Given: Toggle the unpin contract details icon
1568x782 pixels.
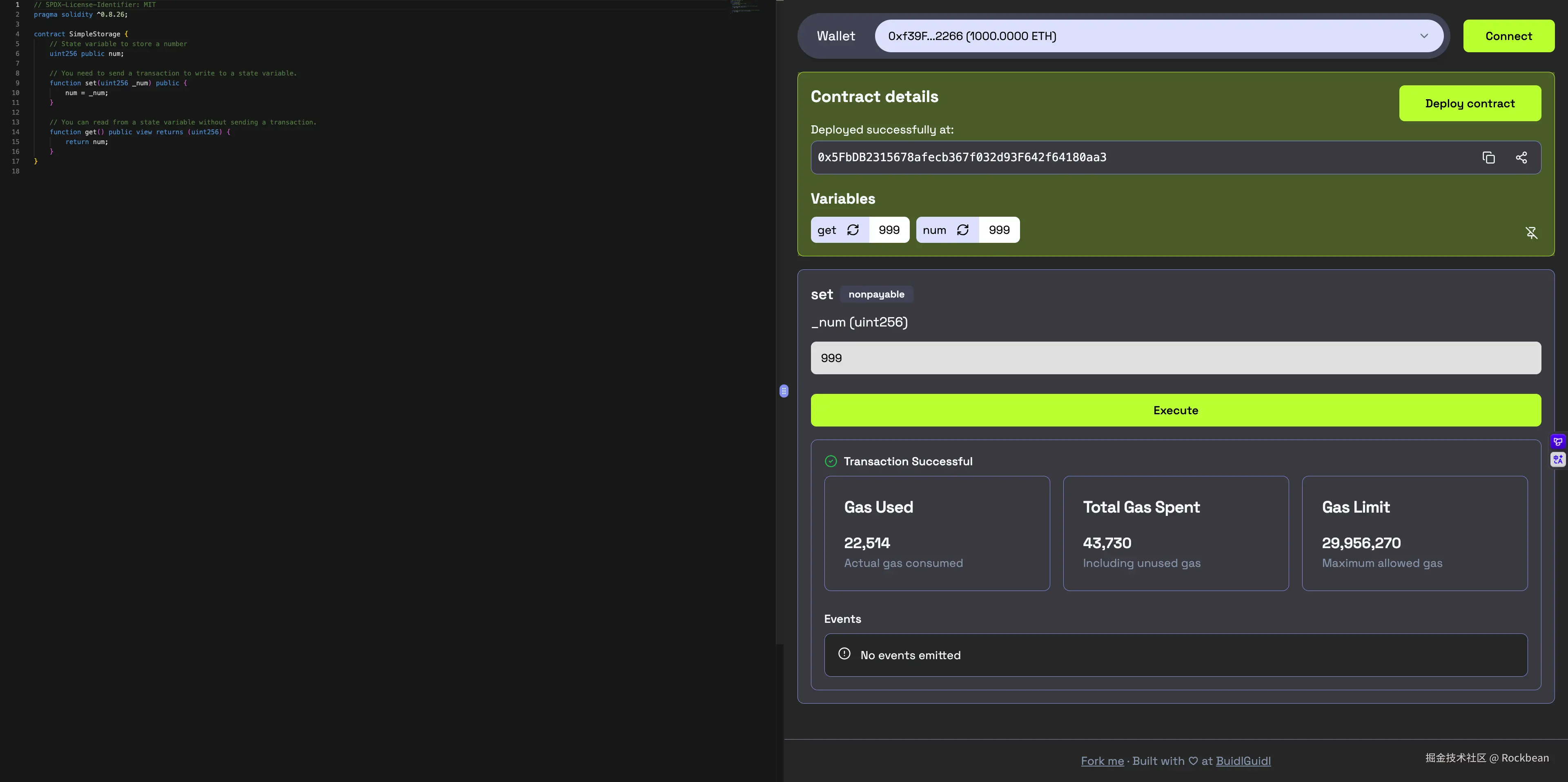Looking at the screenshot, I should (x=1532, y=233).
